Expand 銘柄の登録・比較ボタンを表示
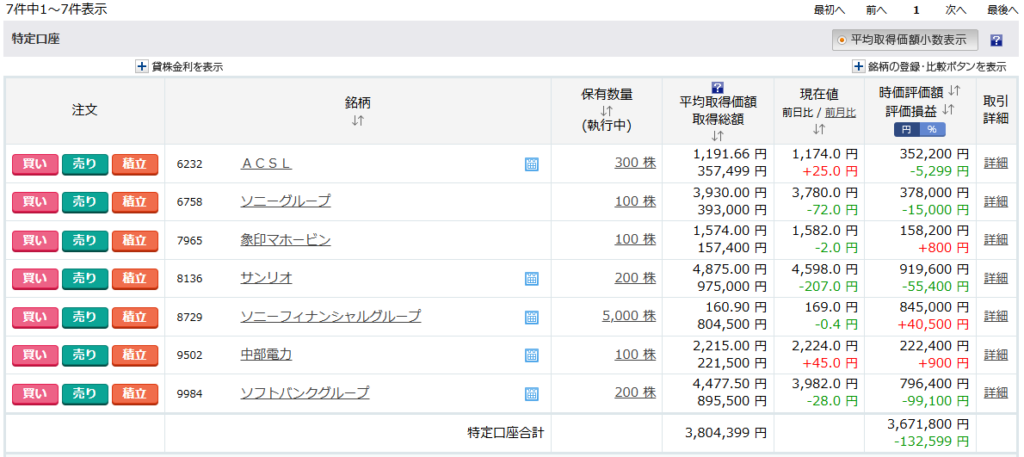The image size is (1024, 457). (858, 67)
